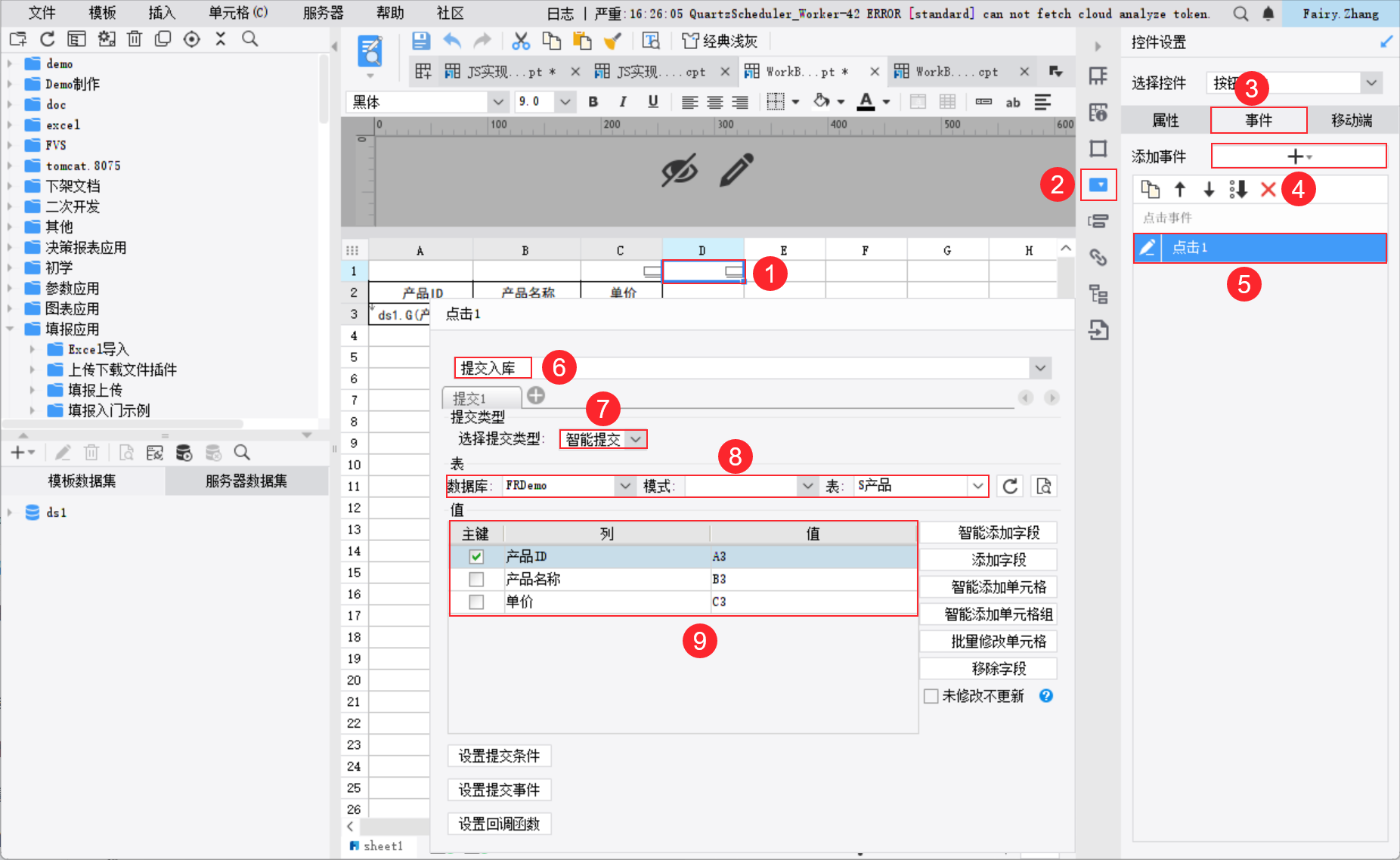
Task: Move the event down
Action: [1210, 190]
